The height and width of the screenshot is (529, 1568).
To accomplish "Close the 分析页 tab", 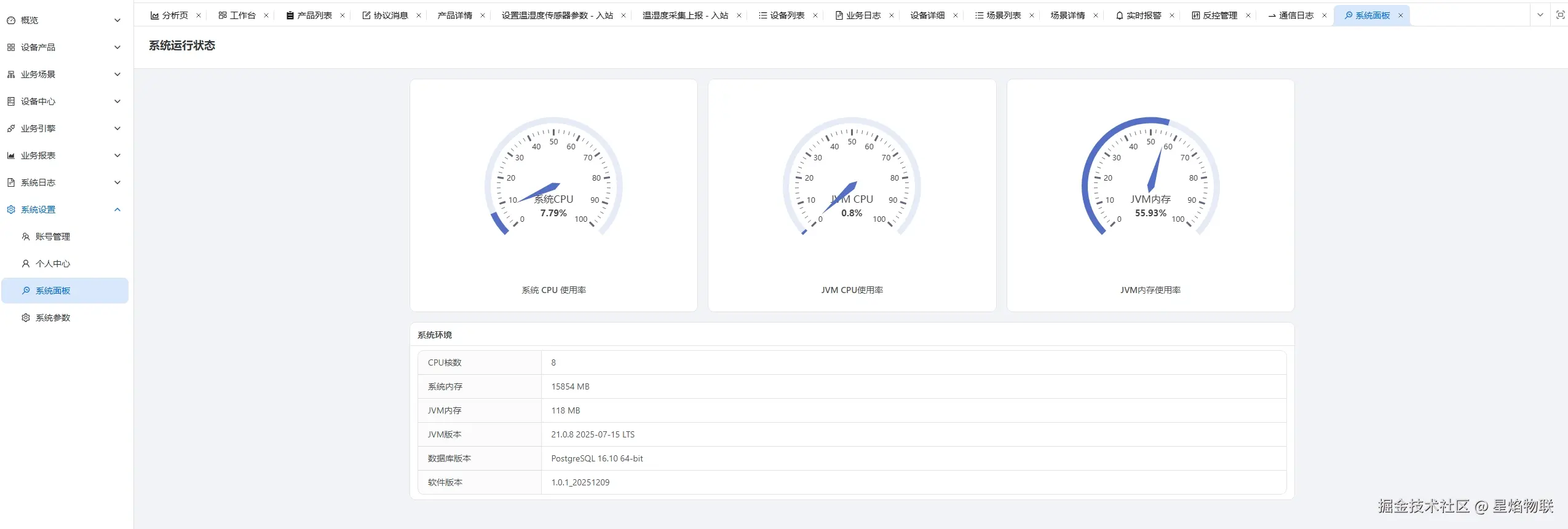I will coord(199,15).
